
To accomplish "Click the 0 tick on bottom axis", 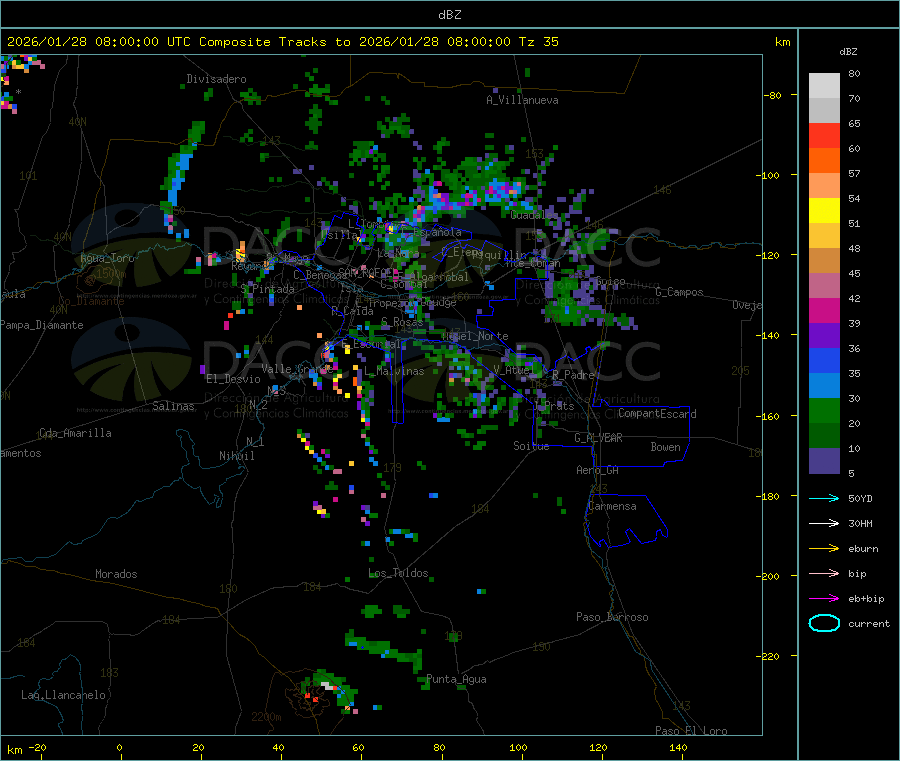I will pyautogui.click(x=119, y=748).
